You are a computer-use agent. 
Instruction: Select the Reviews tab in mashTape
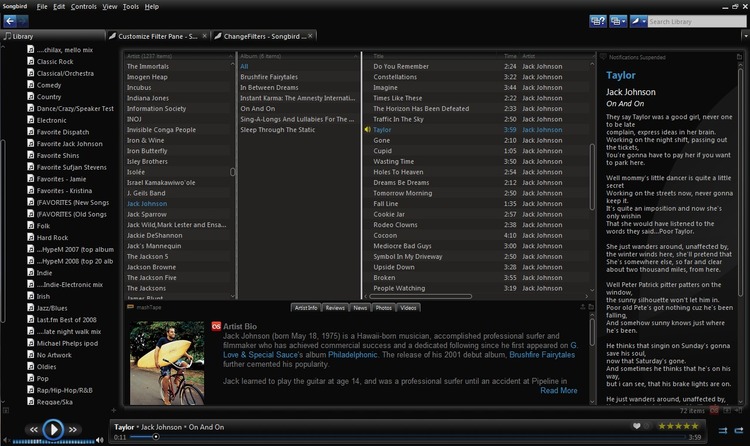pos(335,308)
